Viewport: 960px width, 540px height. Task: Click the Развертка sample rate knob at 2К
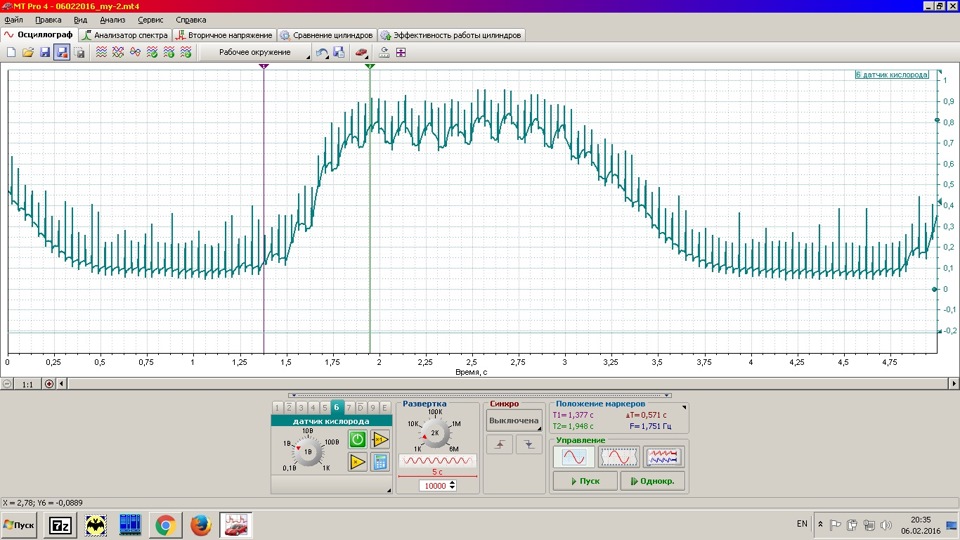435,432
